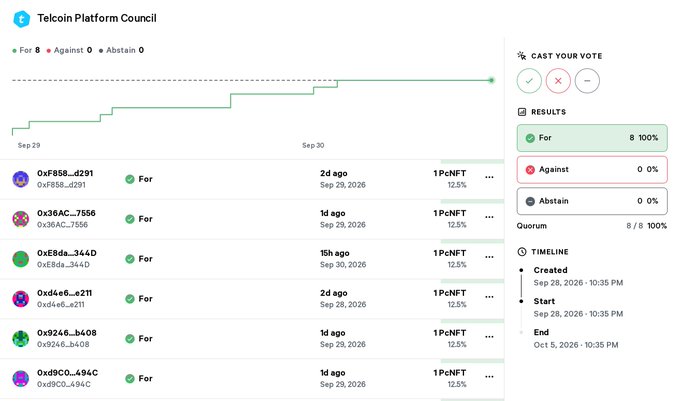
Task: Click the End timeline label
Action: coord(541,332)
